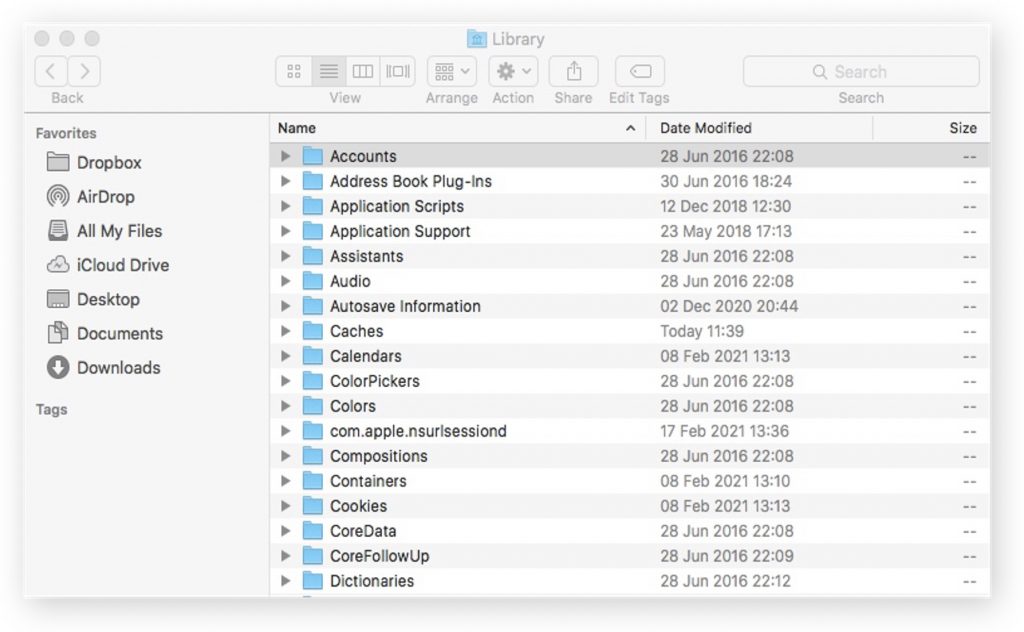Switch to icon view in toolbar
1024x632 pixels.
[x=294, y=72]
